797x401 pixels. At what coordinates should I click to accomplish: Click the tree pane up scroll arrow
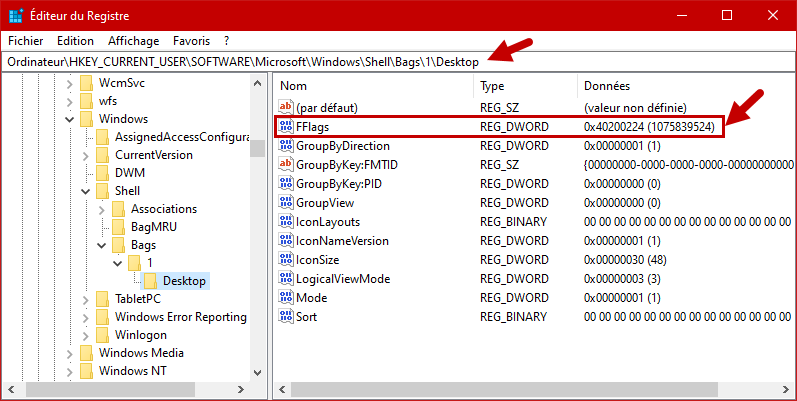[x=258, y=83]
